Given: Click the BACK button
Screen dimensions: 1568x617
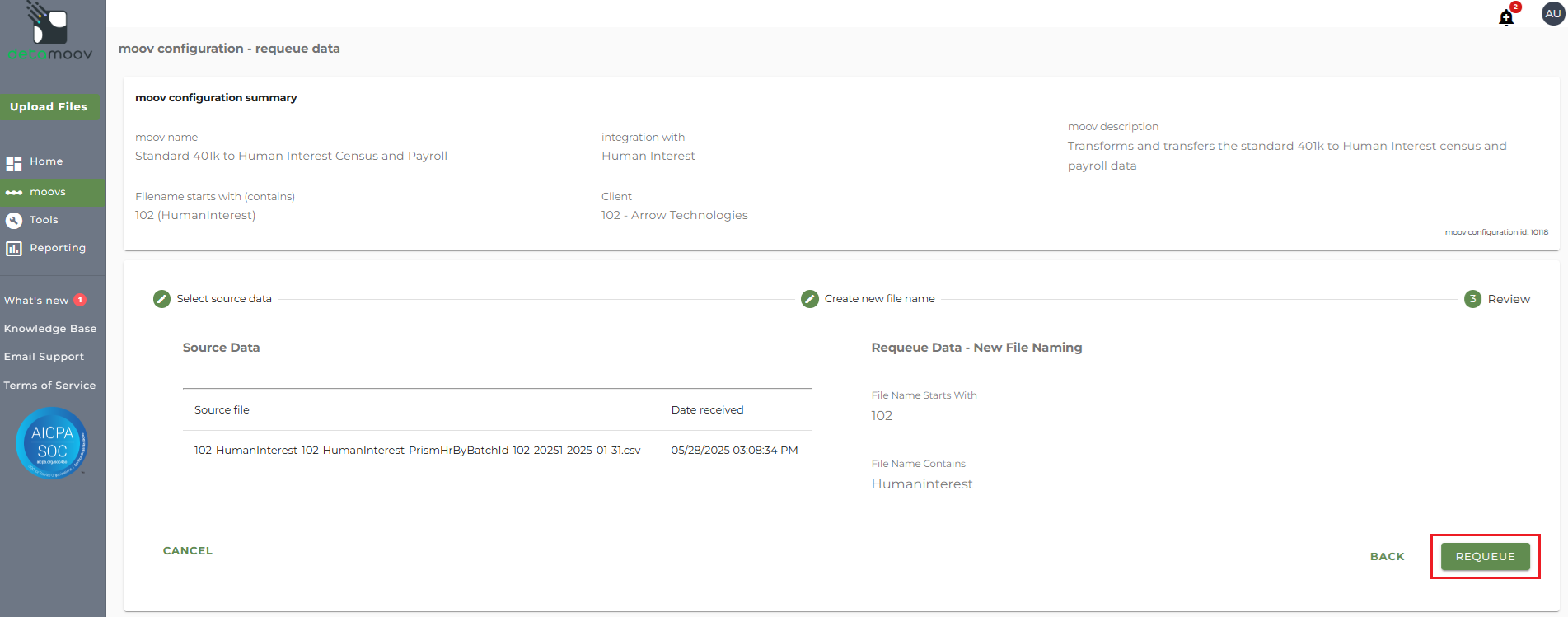Looking at the screenshot, I should pyautogui.click(x=1387, y=557).
